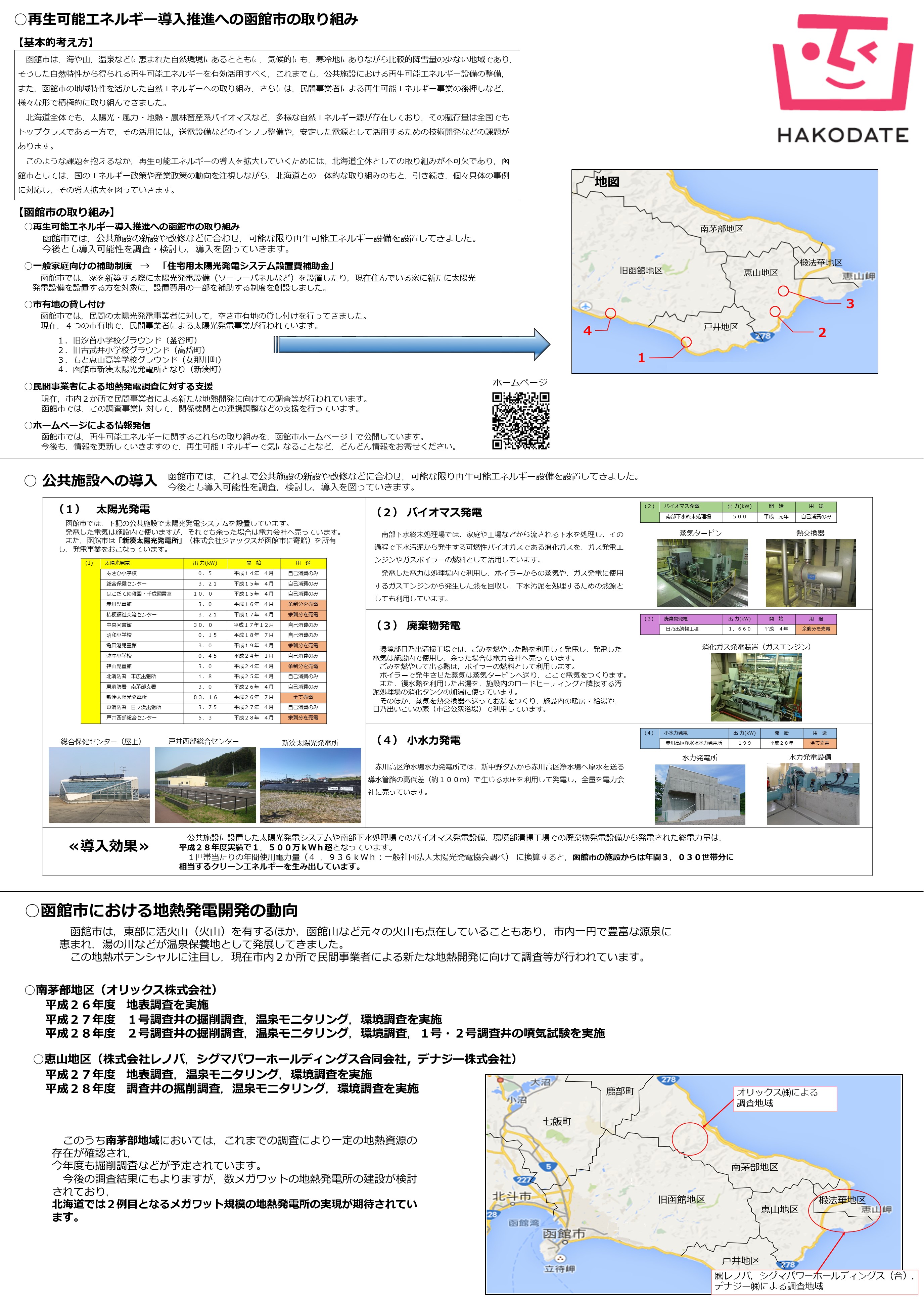Click the route 5 marker on the lower map
The width and height of the screenshot is (924, 1307).
548,1166
